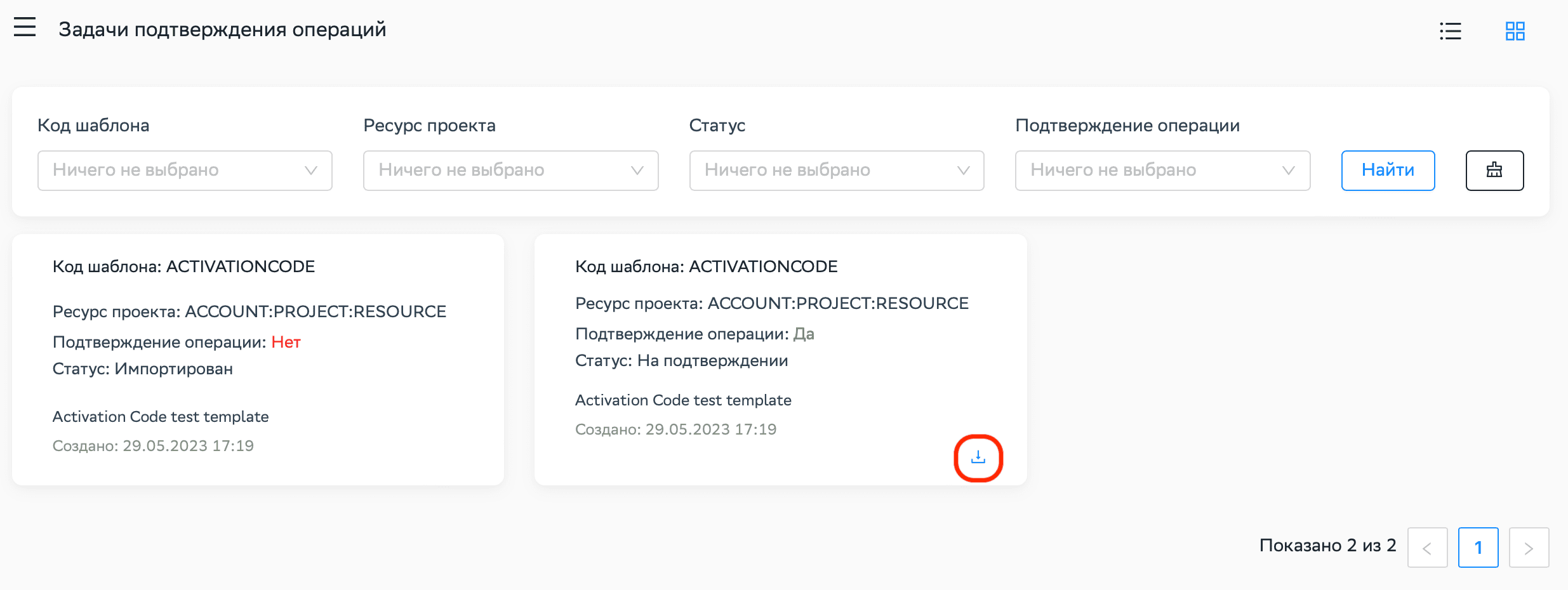Expand Подтверждение операции filter dropdown
This screenshot has width=1568, height=590.
point(1162,170)
